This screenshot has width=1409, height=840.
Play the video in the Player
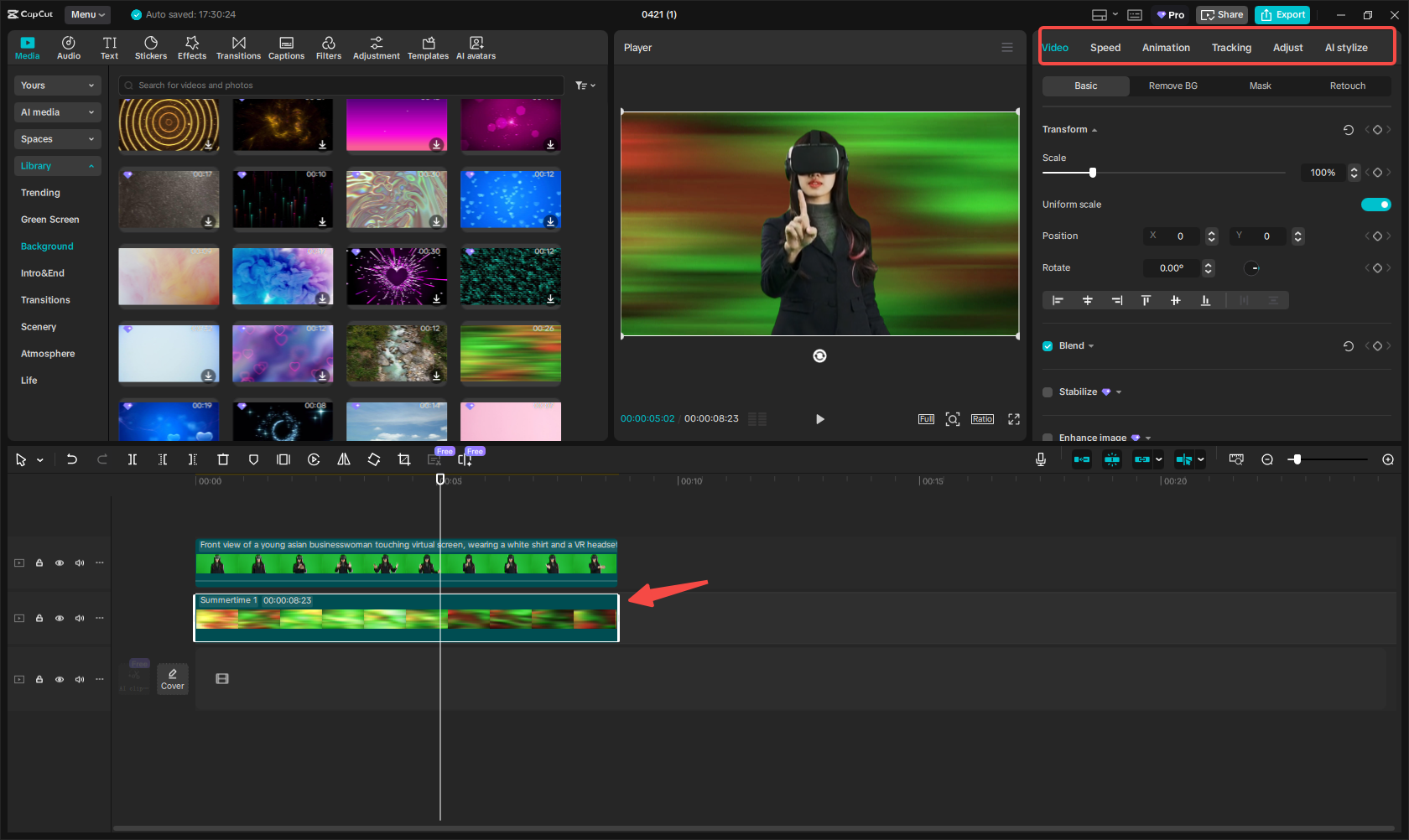pyautogui.click(x=819, y=419)
